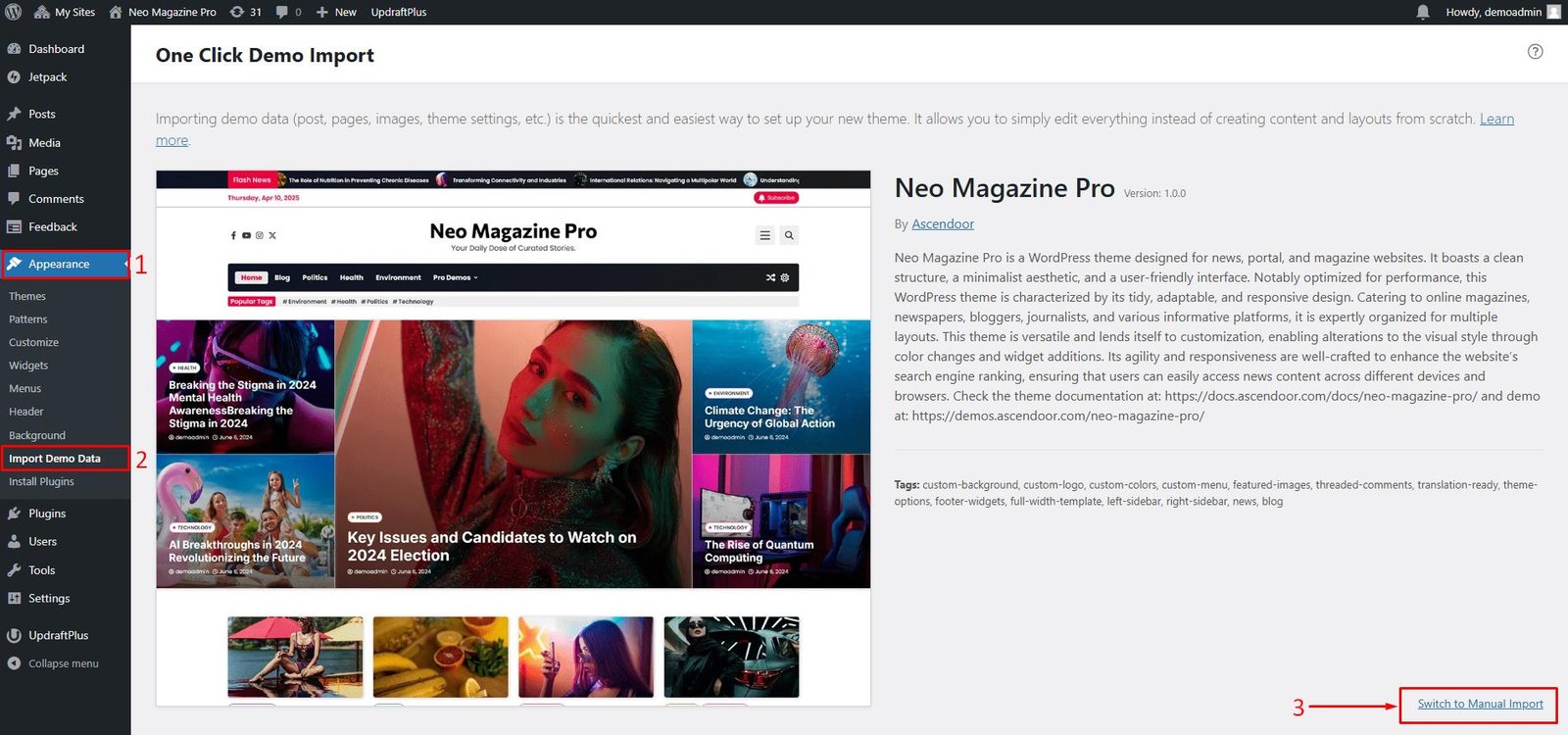Image resolution: width=1568 pixels, height=735 pixels.
Task: Click the demoadmin avatar image
Action: (x=1553, y=12)
